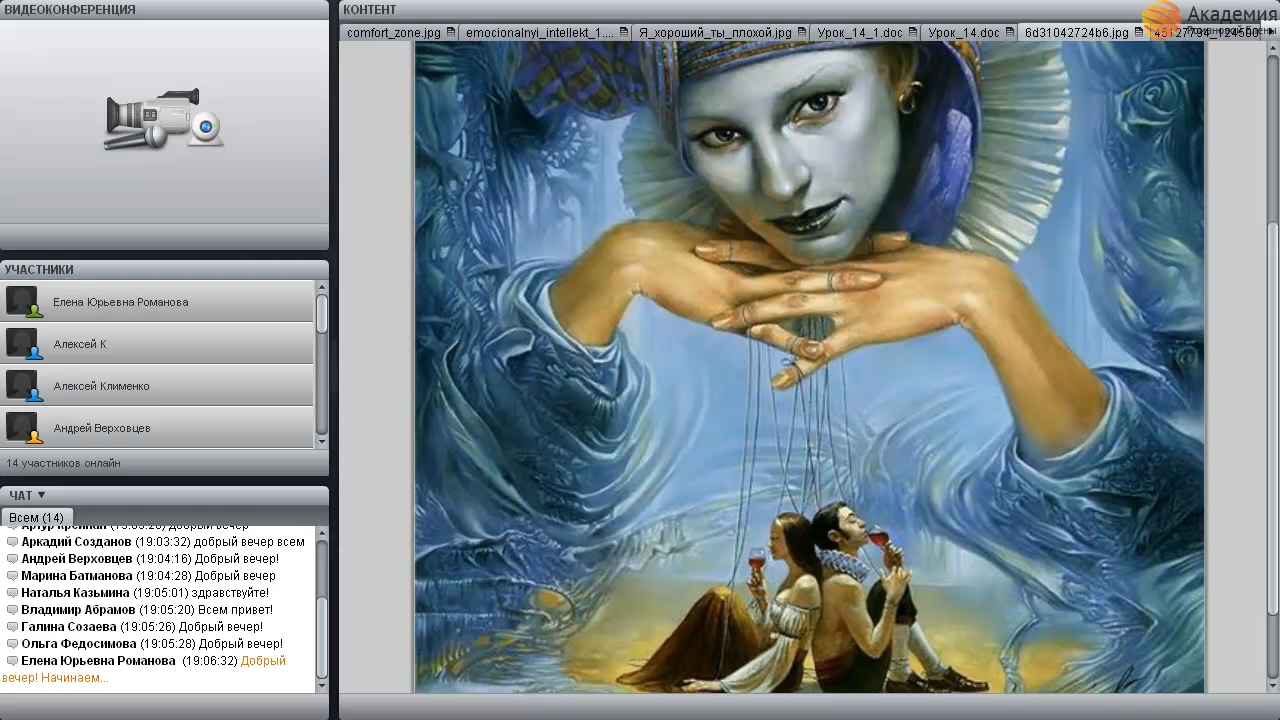
Task: Click orange message 'Добрый вечер! Начинаем...'
Action: tap(144, 669)
